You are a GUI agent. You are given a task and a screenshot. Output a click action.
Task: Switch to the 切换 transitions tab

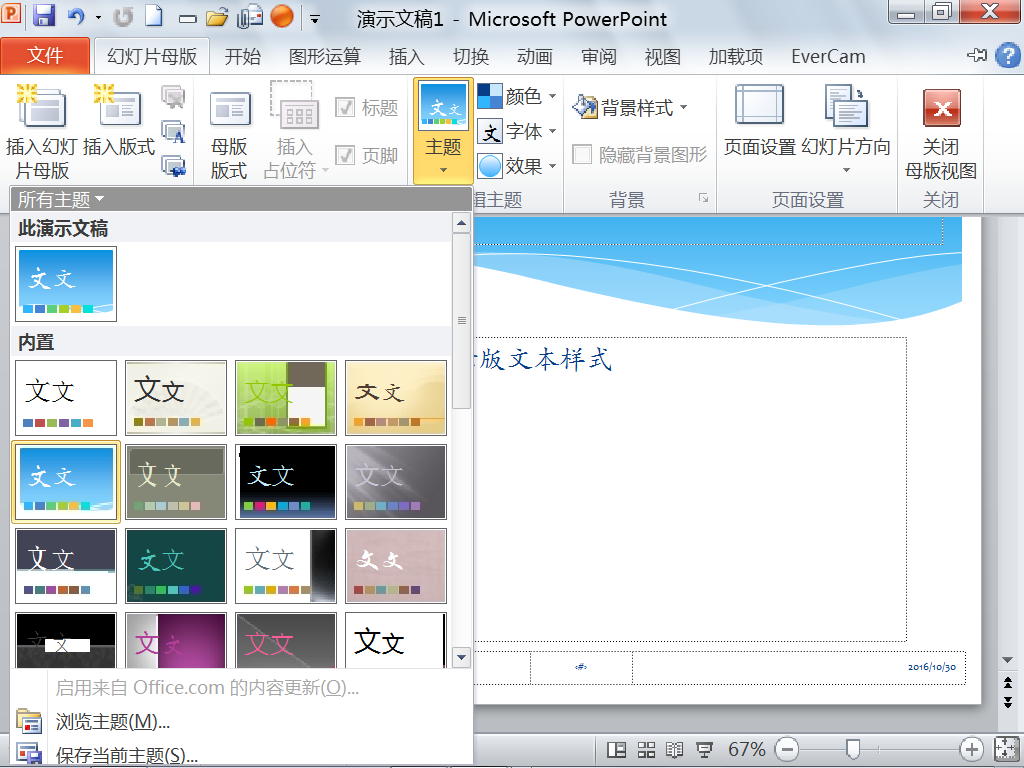coord(471,57)
